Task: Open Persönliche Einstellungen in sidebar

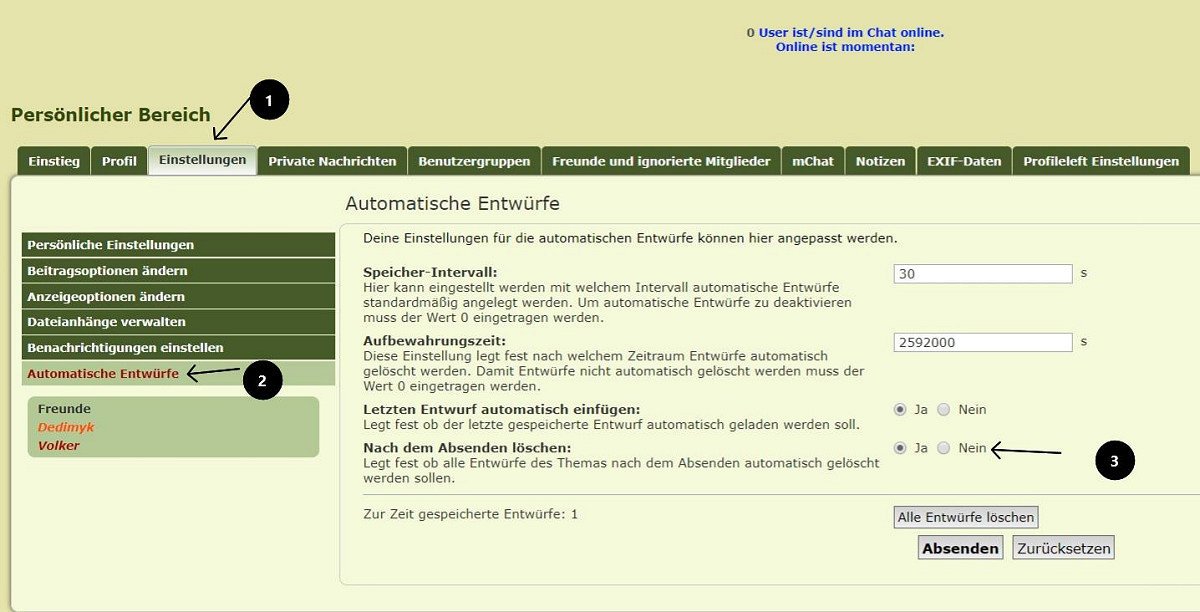Action: point(178,245)
